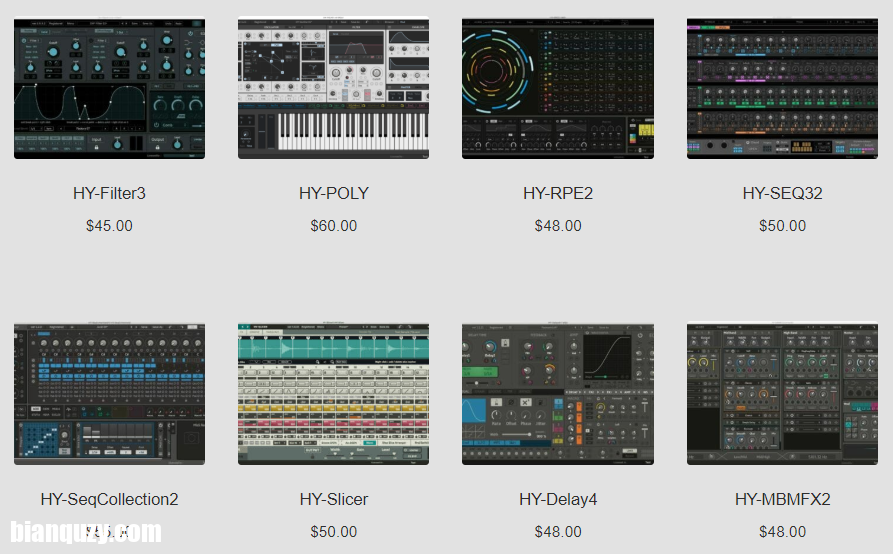View the HY-SeqCollection2 screenshot thumbnail
893x554 pixels.
(109, 394)
